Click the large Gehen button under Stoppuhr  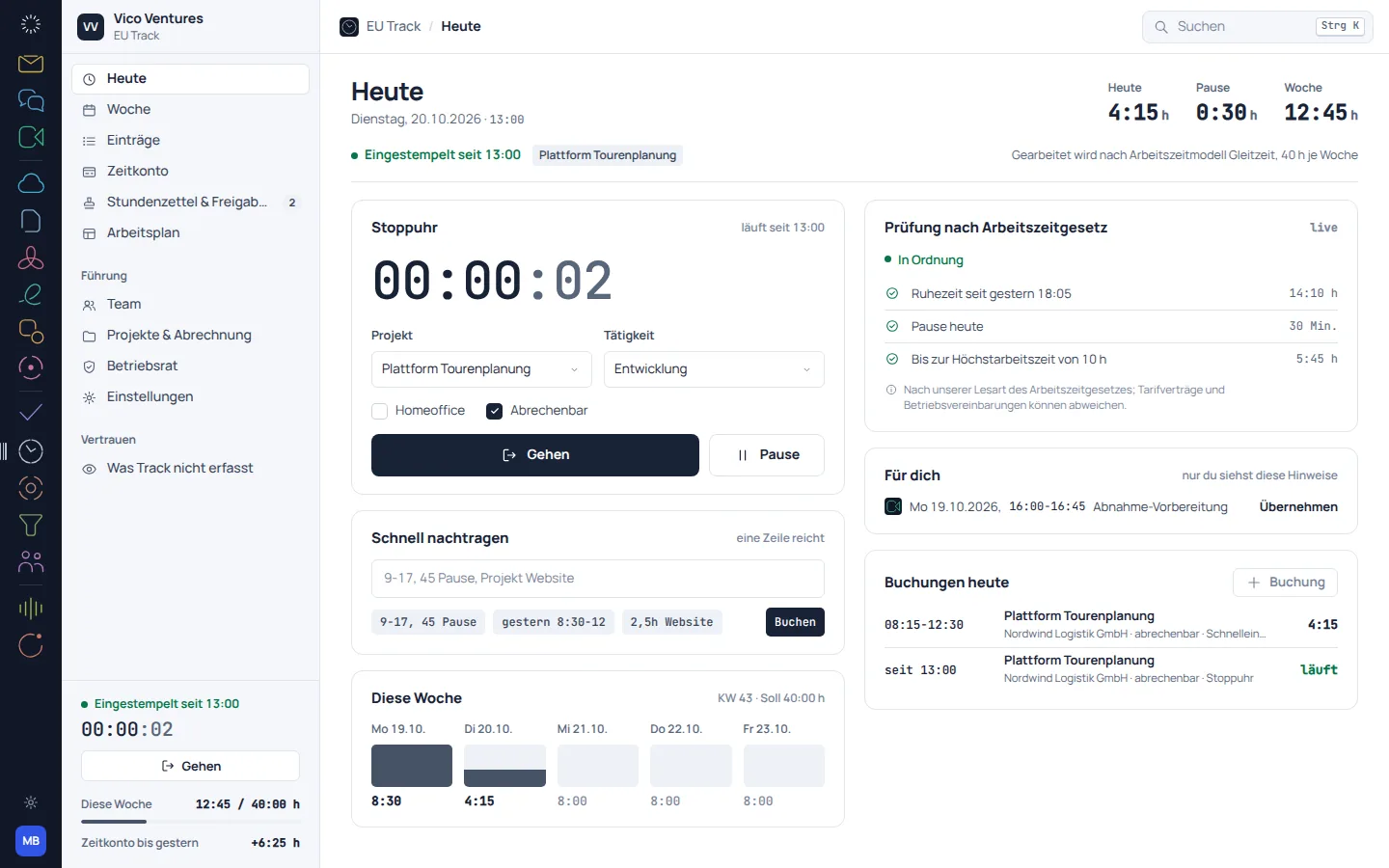[x=535, y=455]
